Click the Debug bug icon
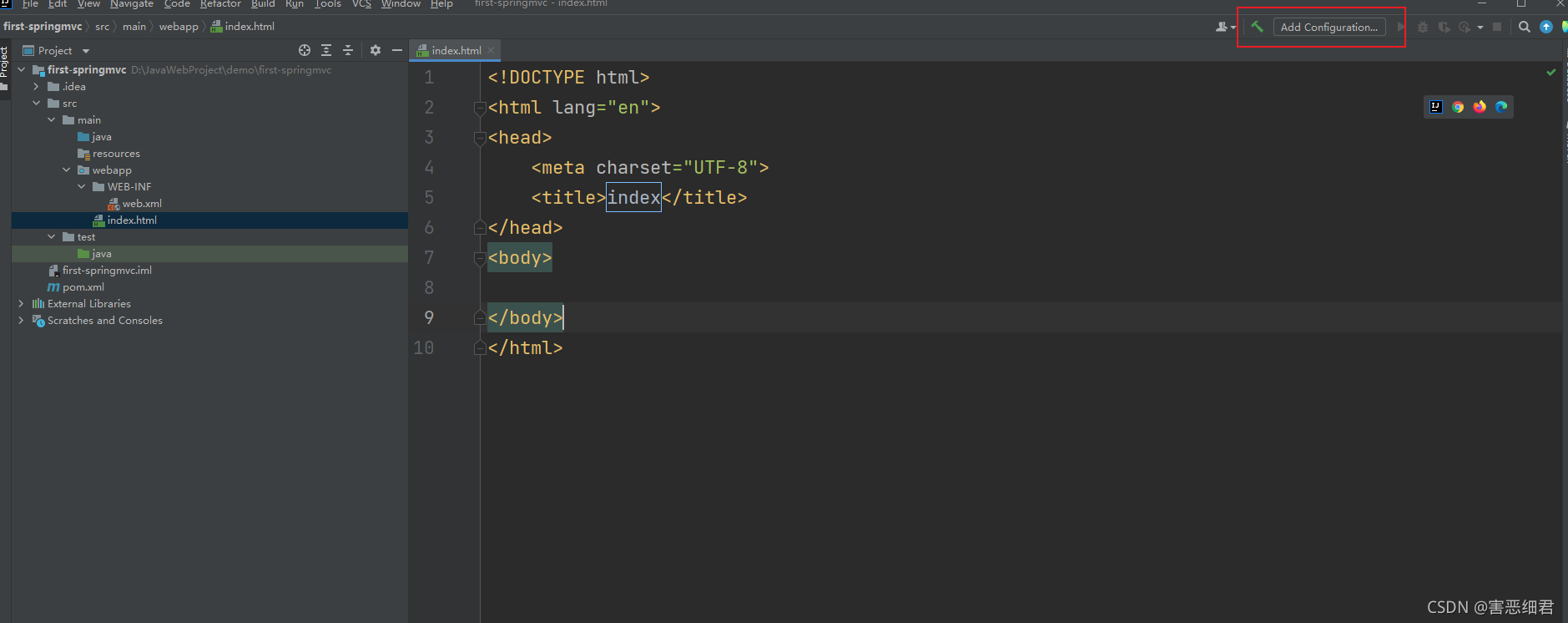1568x623 pixels. (1423, 27)
